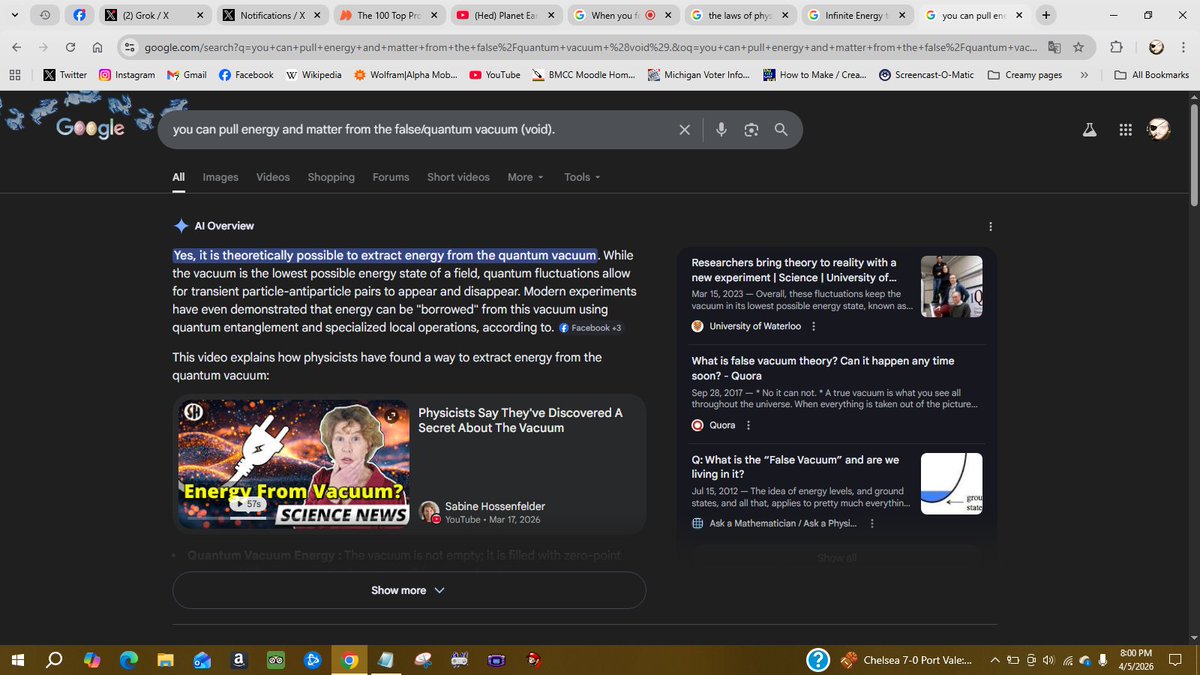Expand the Facebook +3 sources chip
1200x675 pixels.
coord(591,328)
